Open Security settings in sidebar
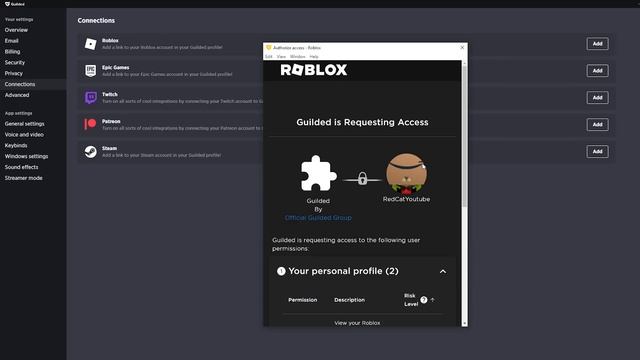The image size is (640, 360). pos(15,62)
